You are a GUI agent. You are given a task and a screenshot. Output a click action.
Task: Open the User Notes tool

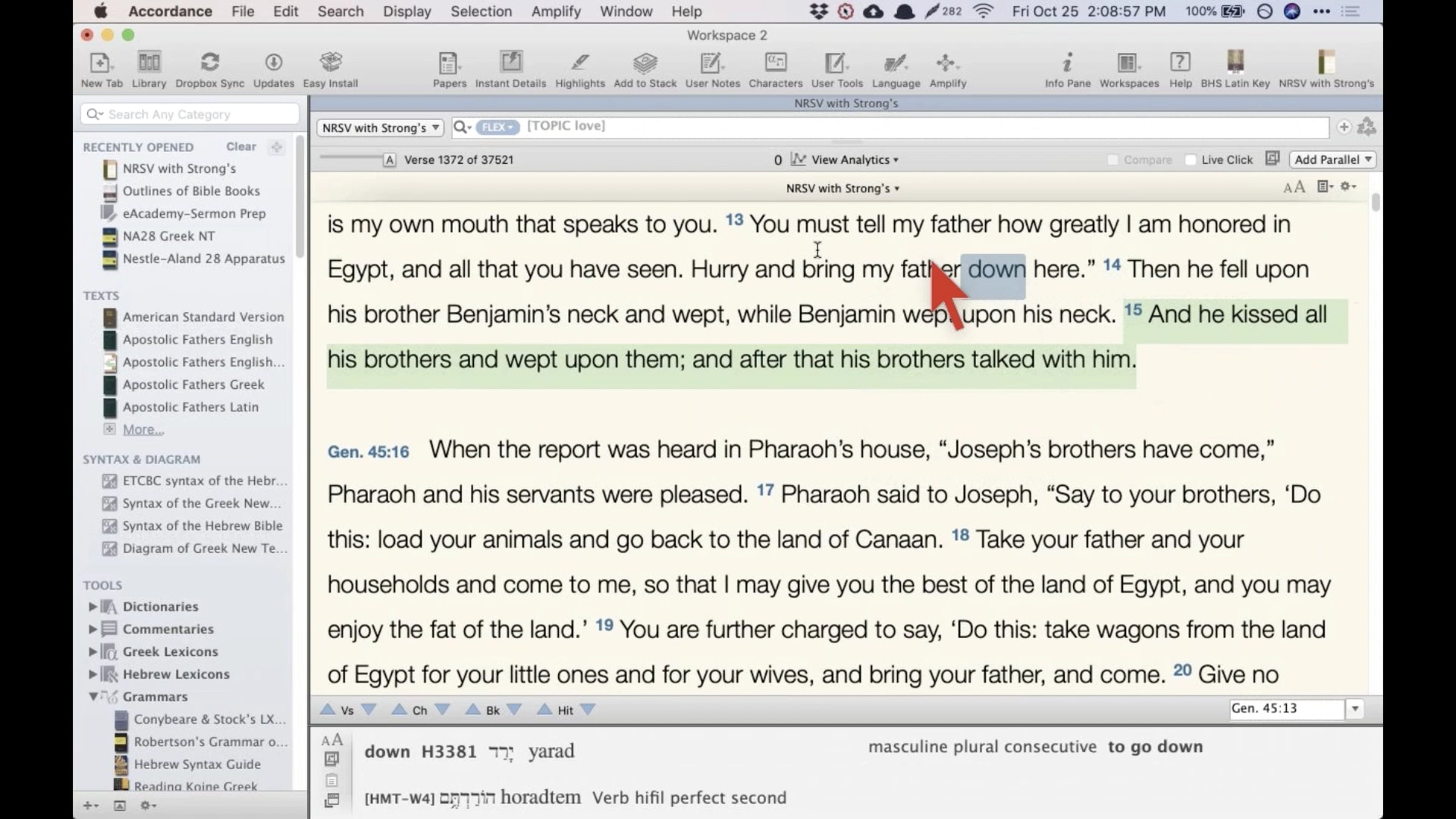pos(712,63)
